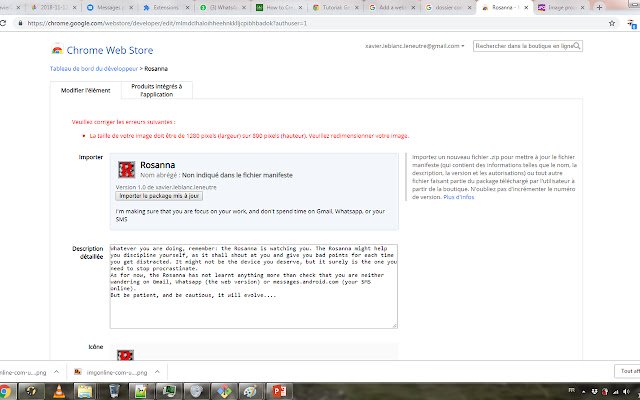Switch to the dossier Google search tab

(447, 7)
